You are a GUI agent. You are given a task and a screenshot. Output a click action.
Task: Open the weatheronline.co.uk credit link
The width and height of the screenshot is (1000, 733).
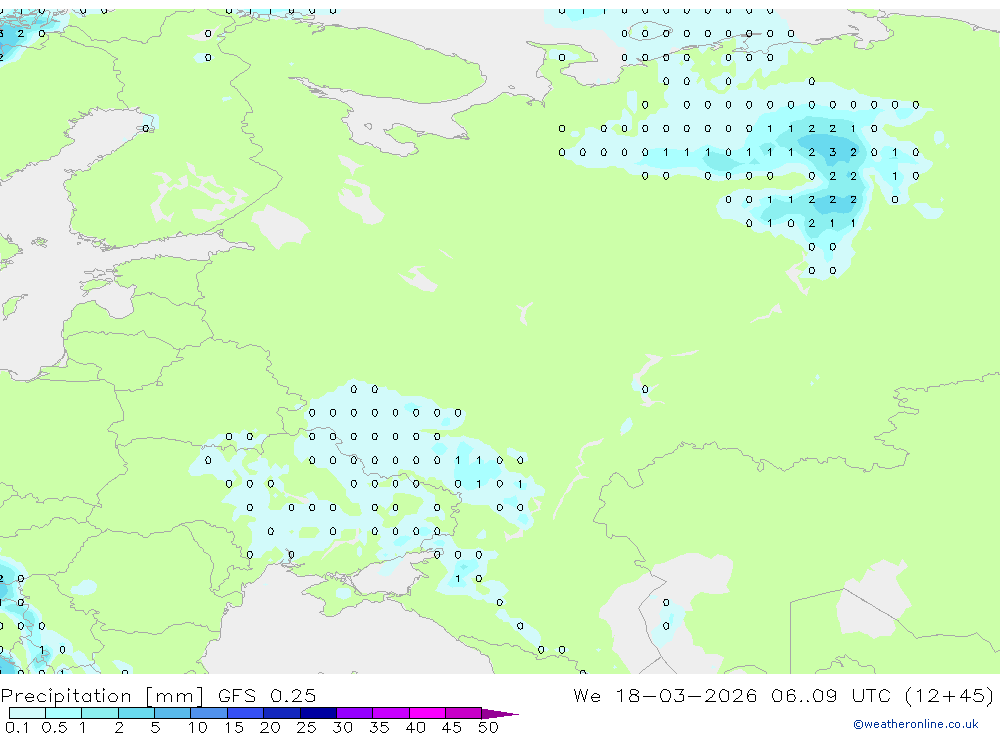916,724
